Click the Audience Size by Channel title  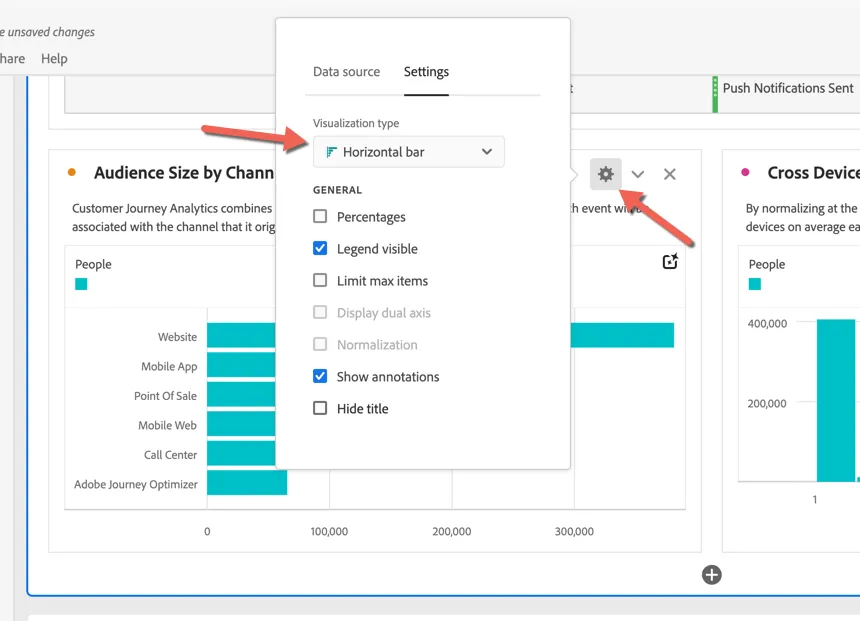pyautogui.click(x=184, y=173)
